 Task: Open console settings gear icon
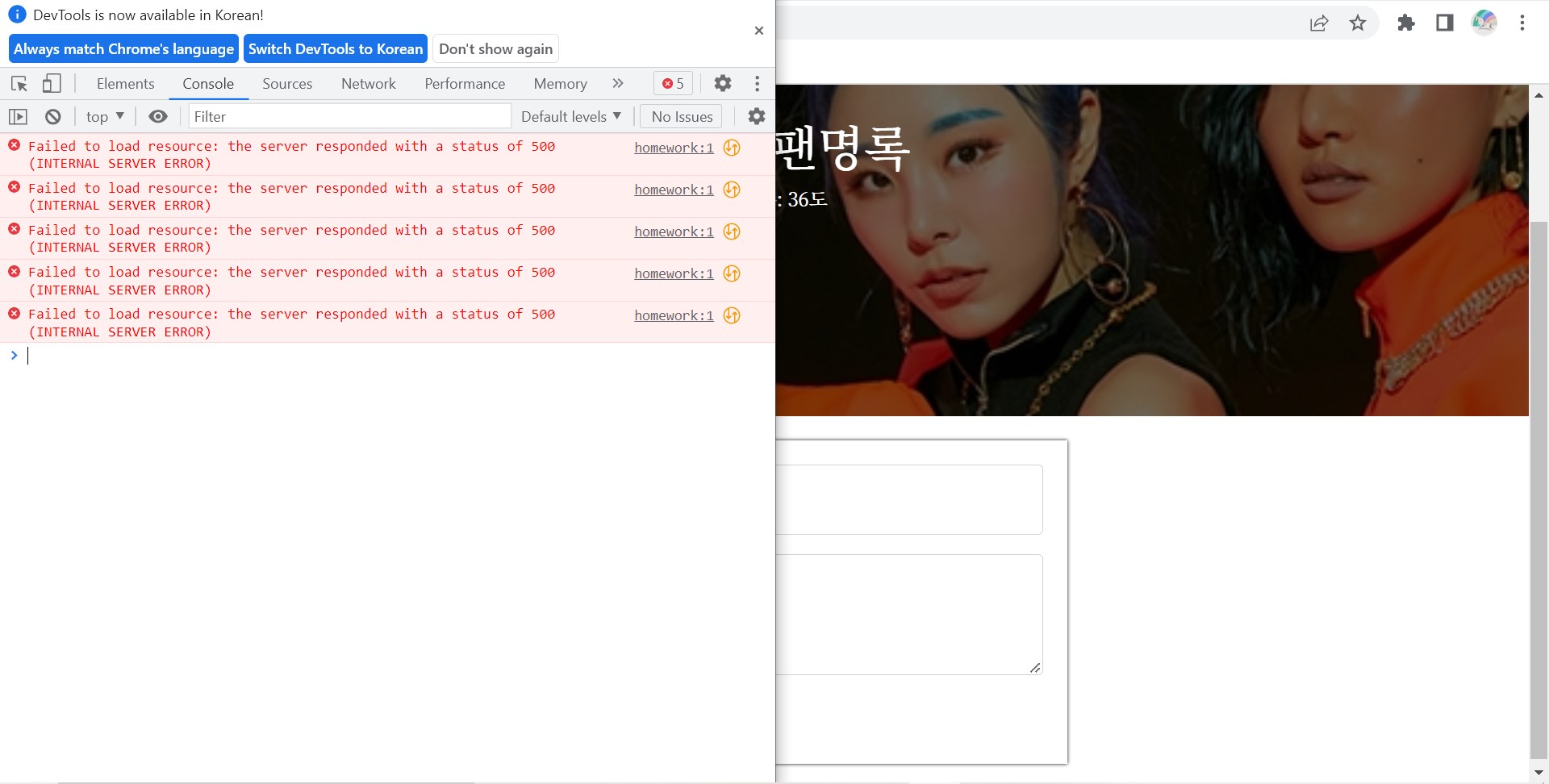click(x=757, y=116)
